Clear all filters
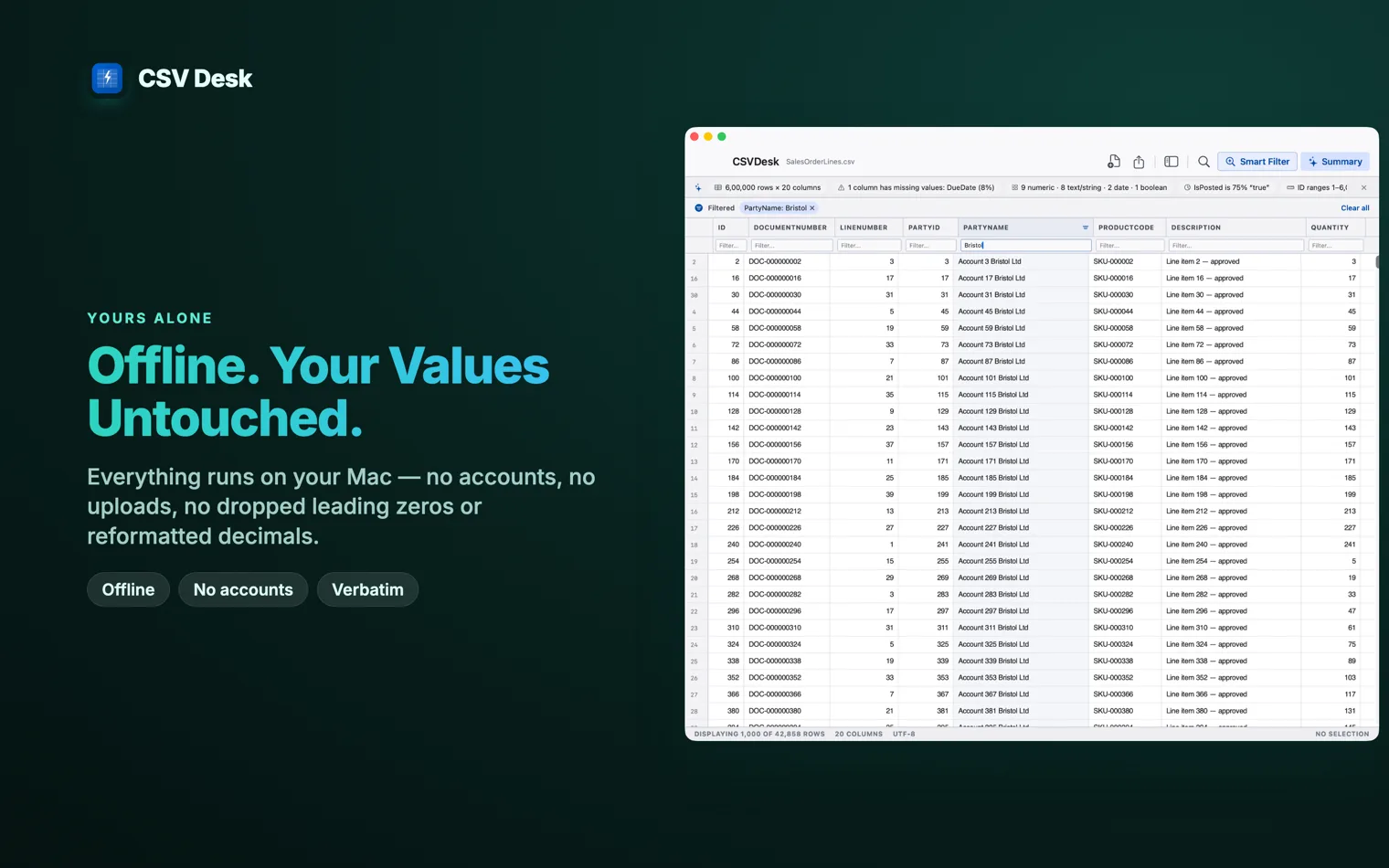Screen dimensions: 1389x868 [1355, 208]
